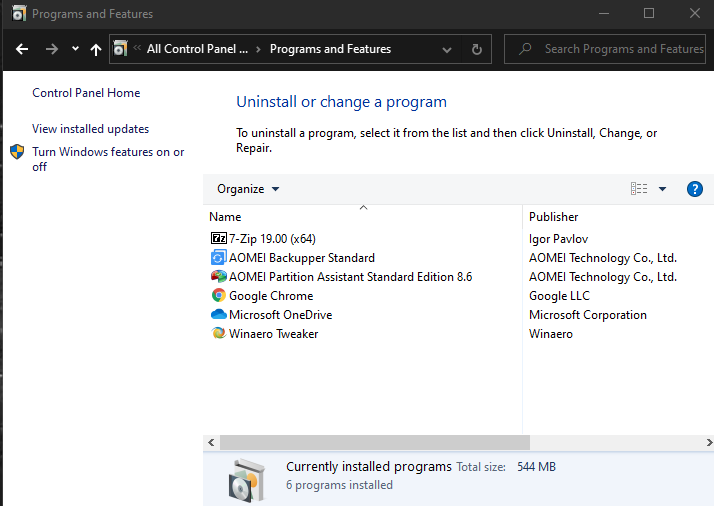Select Winaero Tweaker entry
The image size is (714, 506).
(273, 334)
